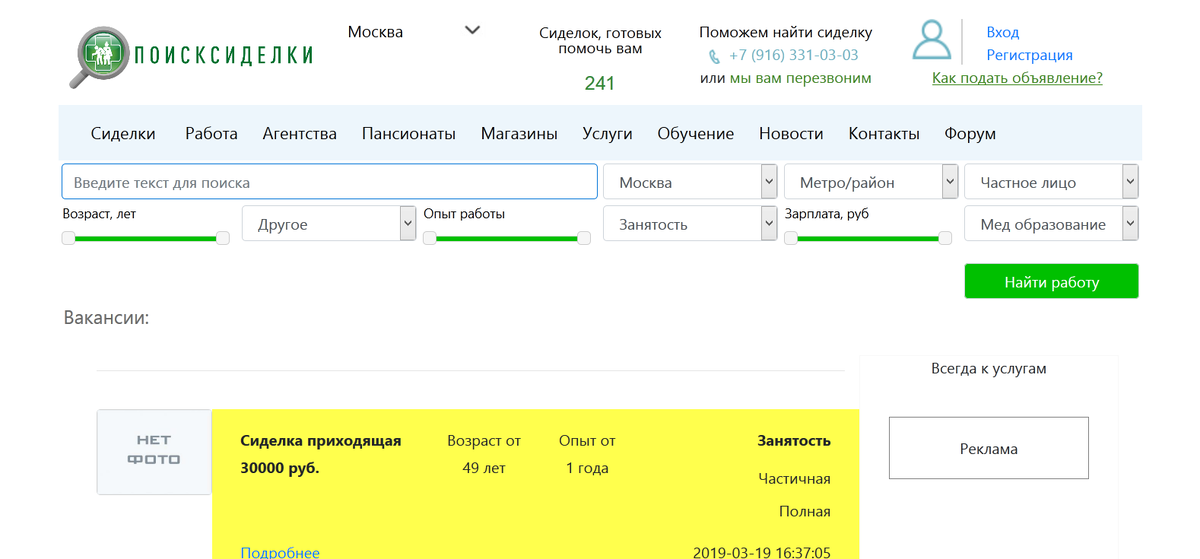The image size is (1200, 559).
Task: Click the Реклама ad box
Action: [x=989, y=448]
